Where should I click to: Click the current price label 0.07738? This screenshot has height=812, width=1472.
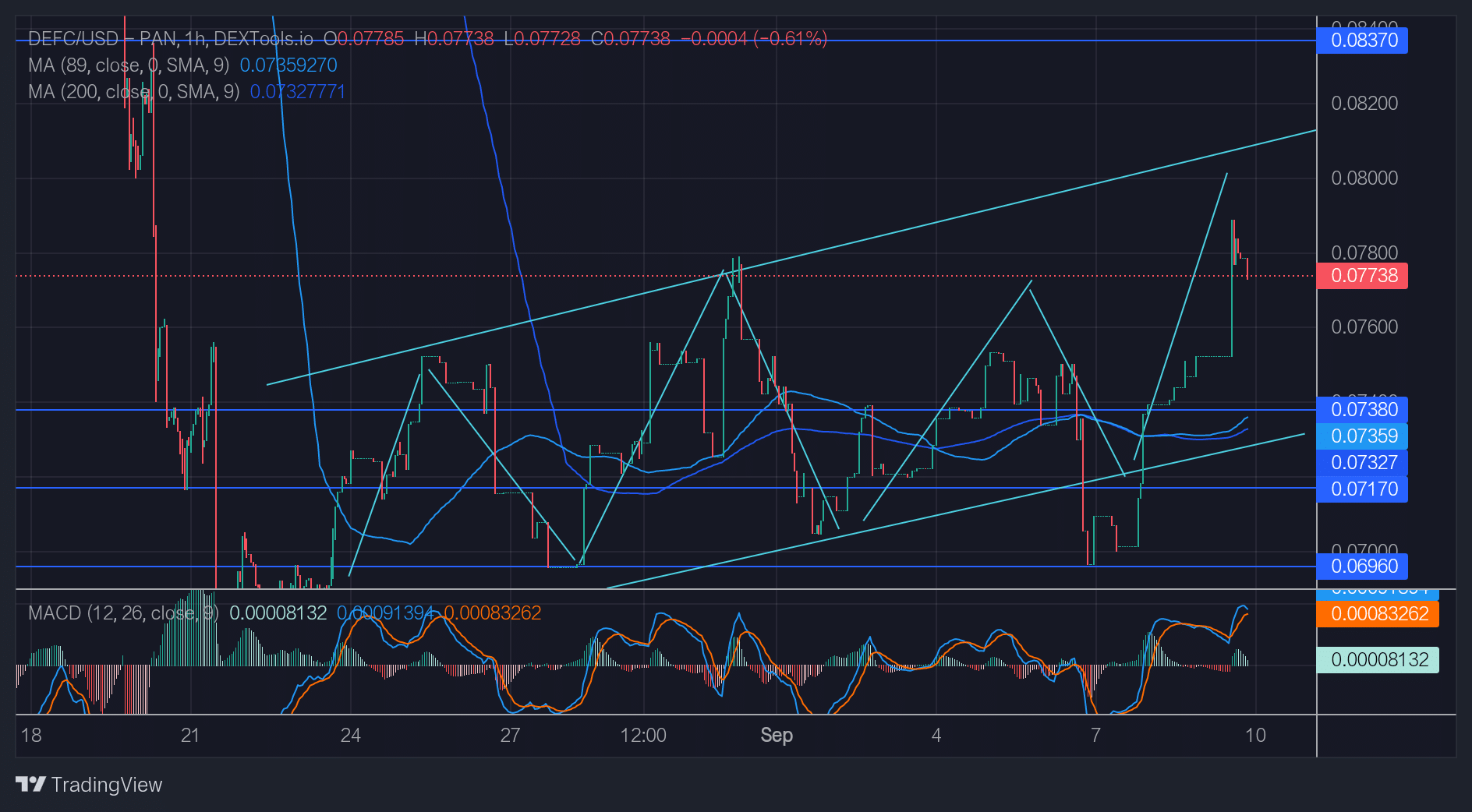tap(1362, 275)
